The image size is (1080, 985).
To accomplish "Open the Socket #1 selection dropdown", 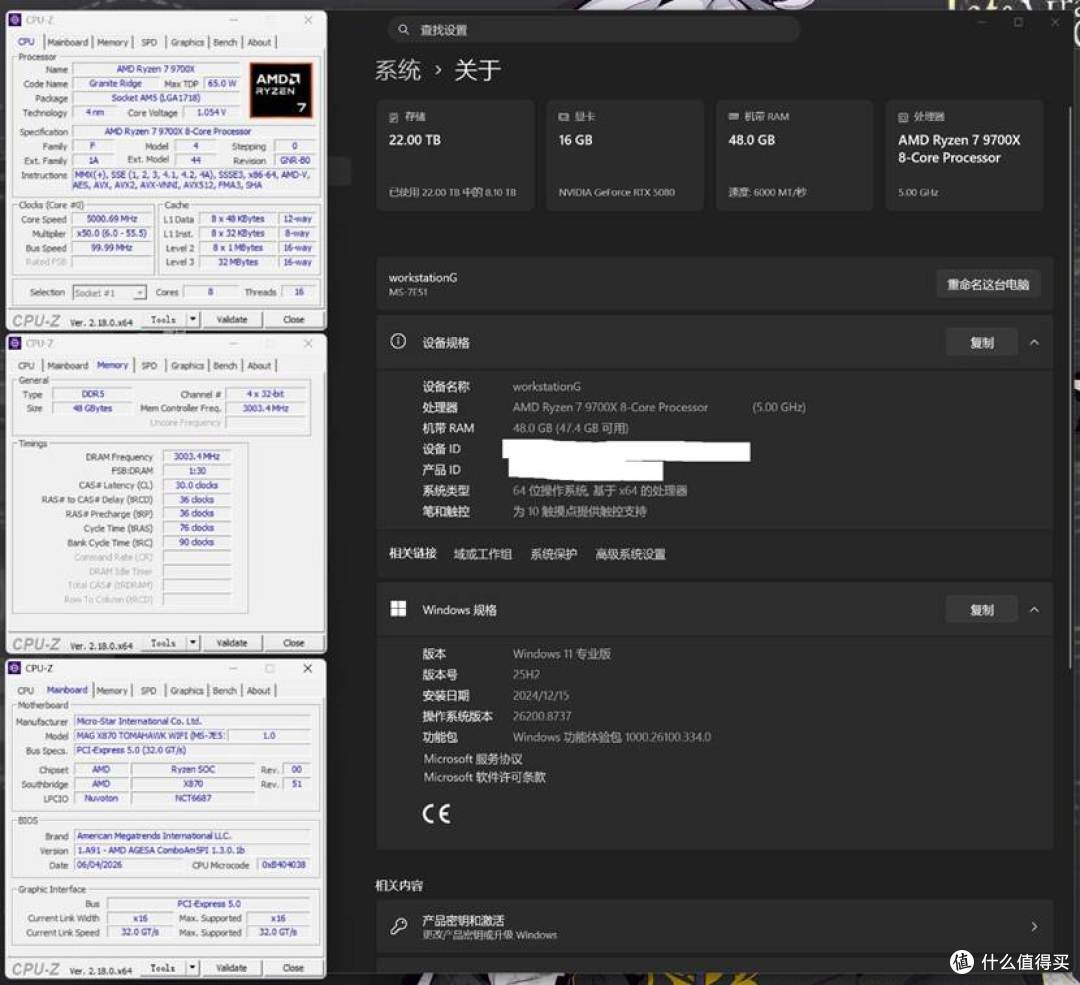I will tap(110, 293).
